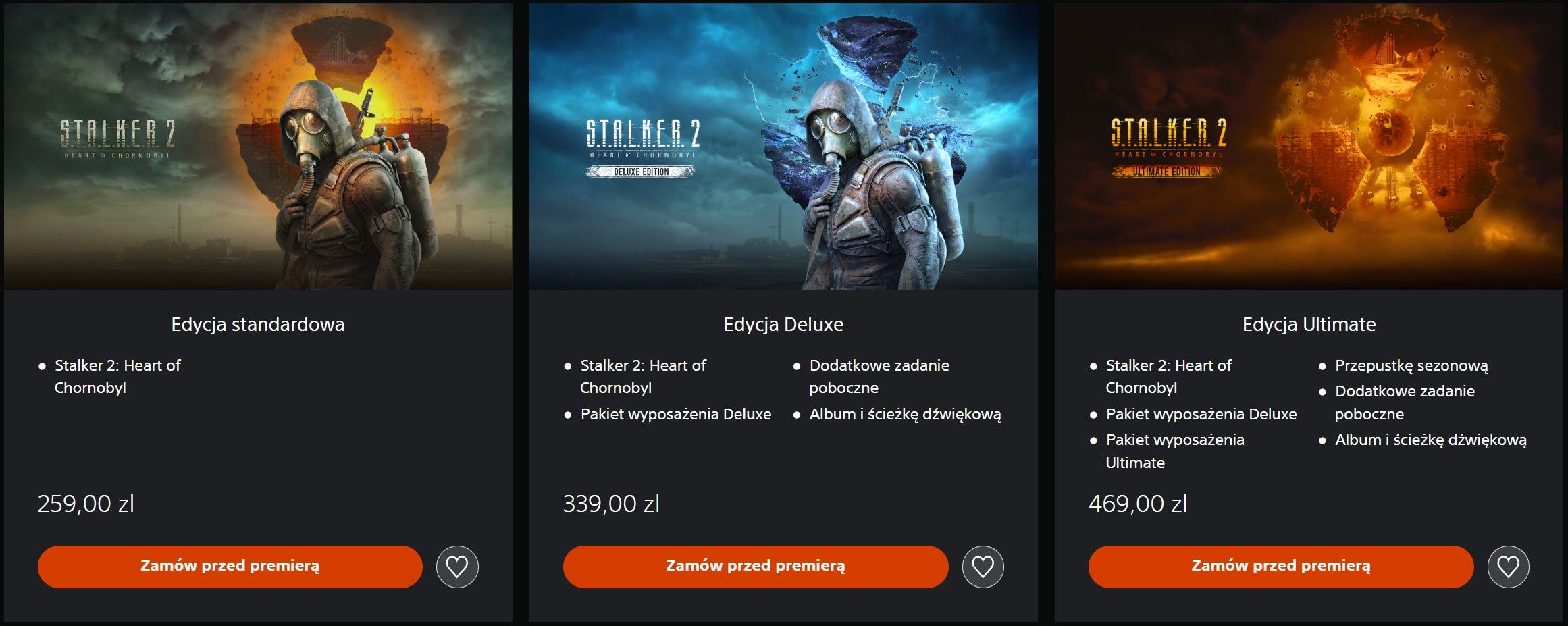The width and height of the screenshot is (1568, 626).
Task: Click the 339,00 zl price label
Action: pyautogui.click(x=611, y=504)
